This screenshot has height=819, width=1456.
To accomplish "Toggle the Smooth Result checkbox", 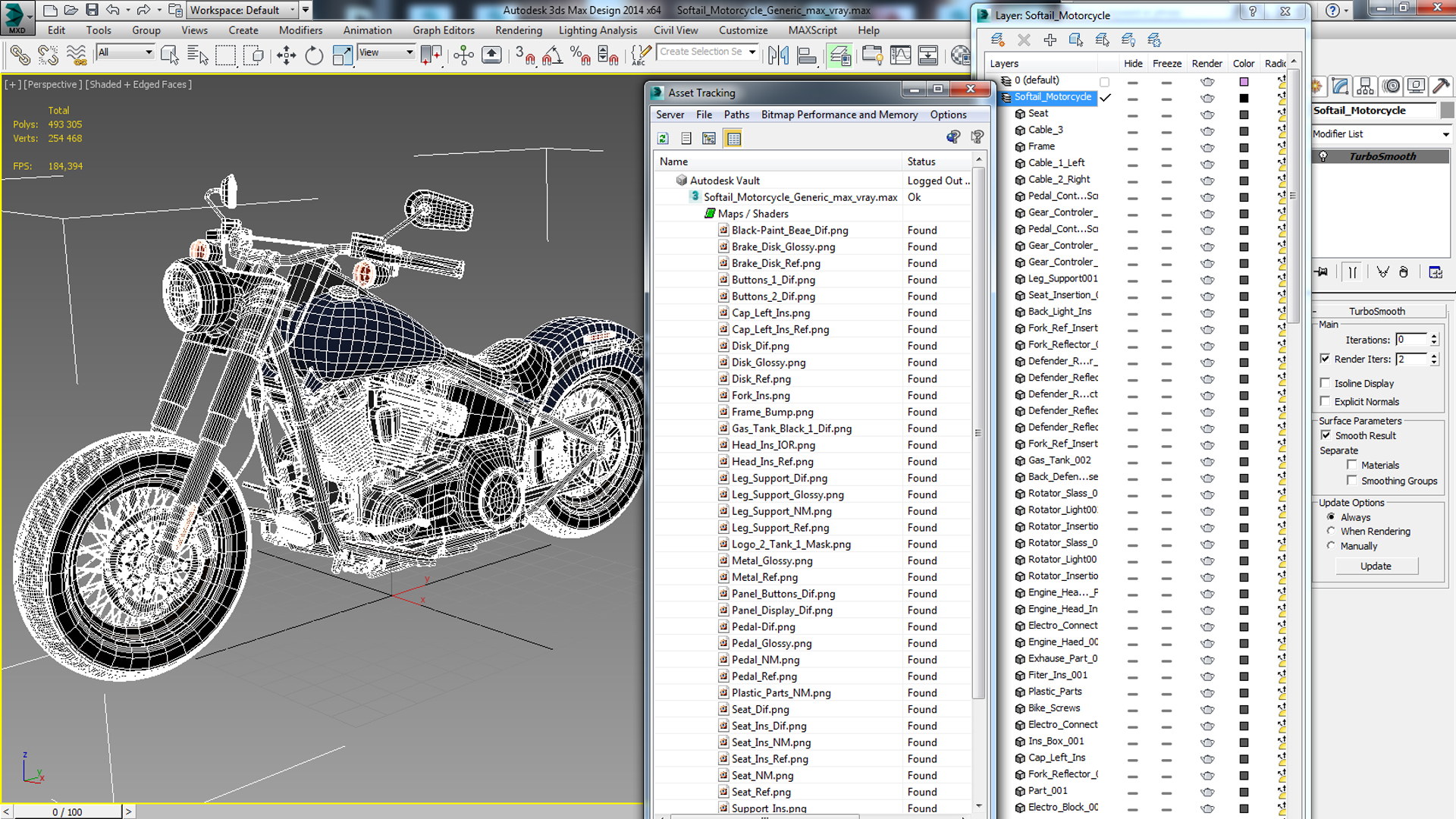I will pos(1325,435).
